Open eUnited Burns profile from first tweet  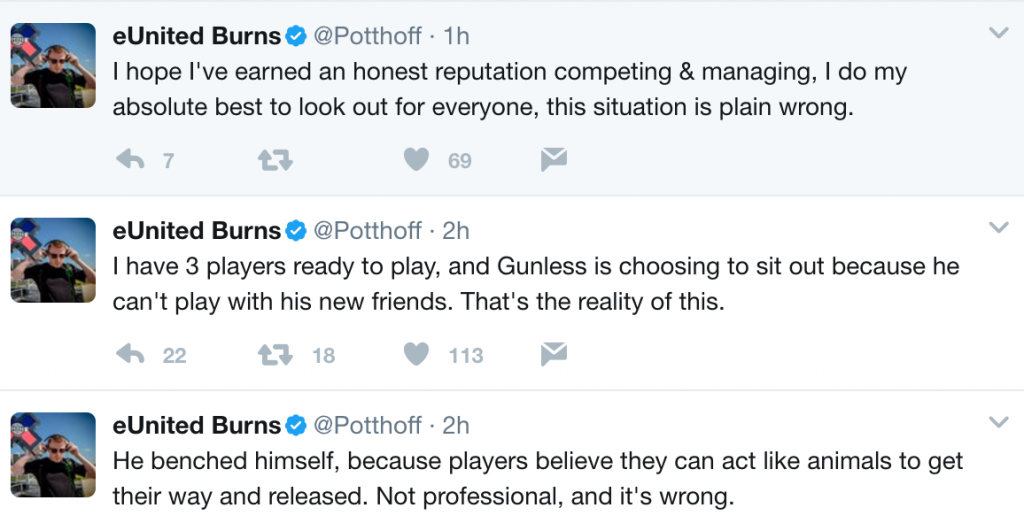click(197, 36)
